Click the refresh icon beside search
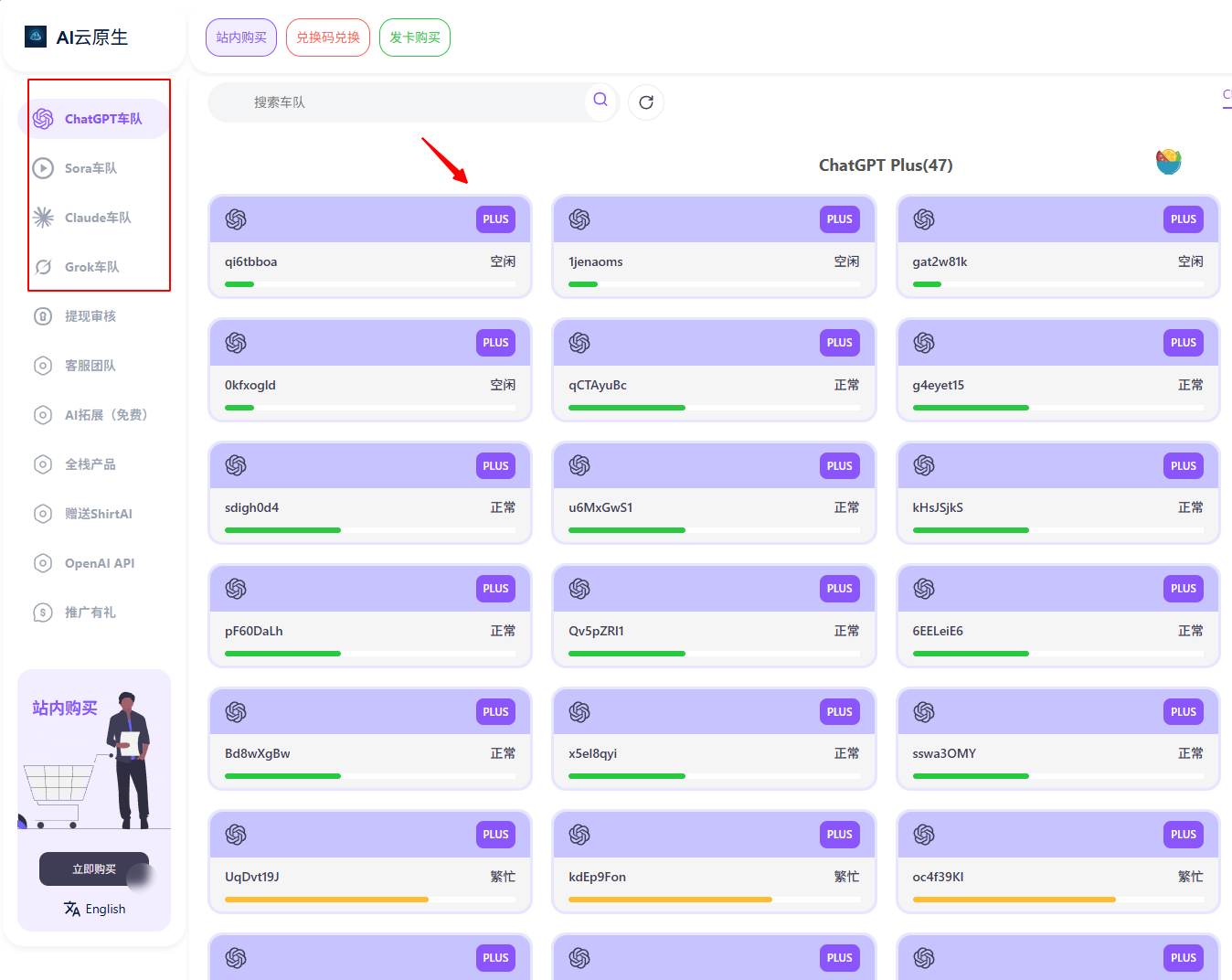This screenshot has width=1232, height=980. pos(646,102)
